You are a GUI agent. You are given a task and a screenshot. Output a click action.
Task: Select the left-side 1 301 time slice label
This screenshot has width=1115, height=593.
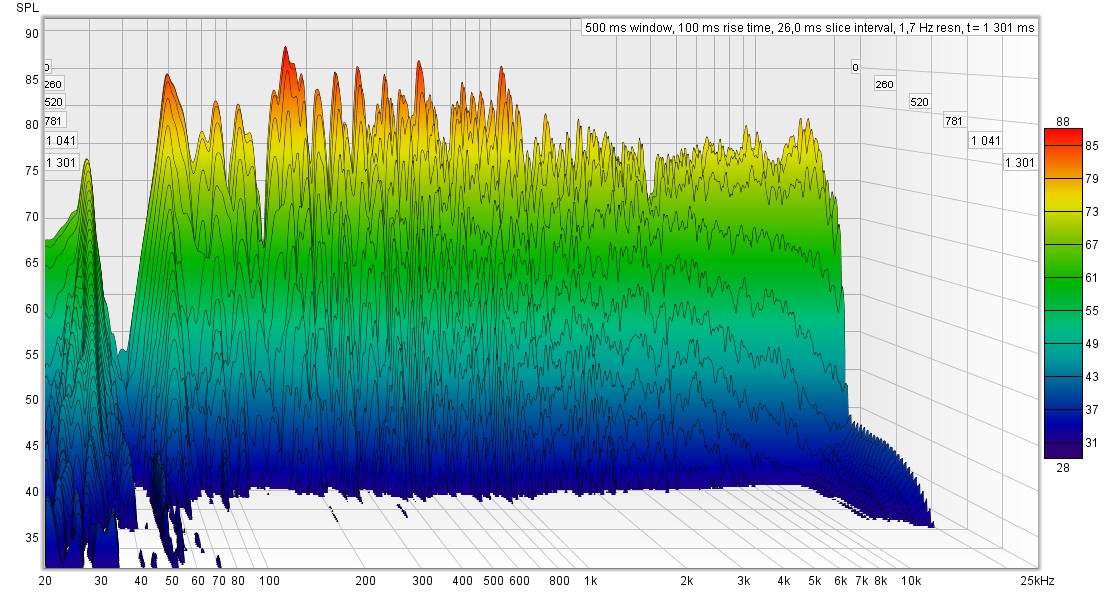pyautogui.click(x=61, y=162)
